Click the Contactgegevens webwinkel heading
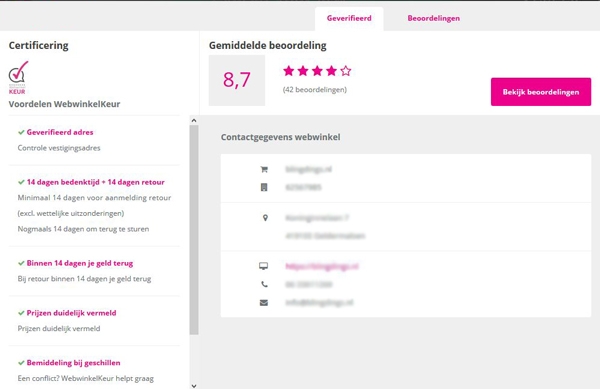600x389 pixels. coord(280,137)
